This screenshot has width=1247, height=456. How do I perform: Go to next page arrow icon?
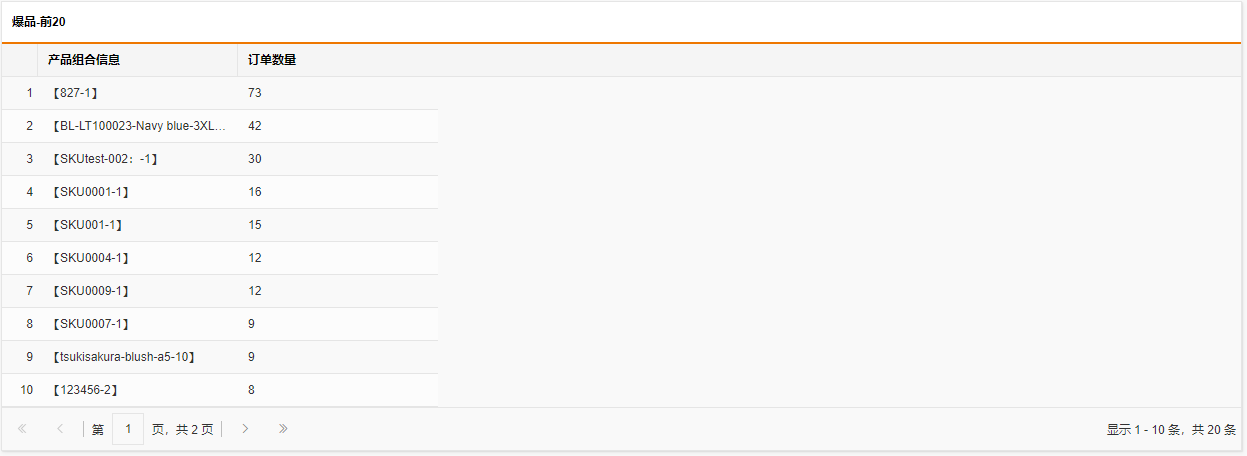[x=245, y=429]
